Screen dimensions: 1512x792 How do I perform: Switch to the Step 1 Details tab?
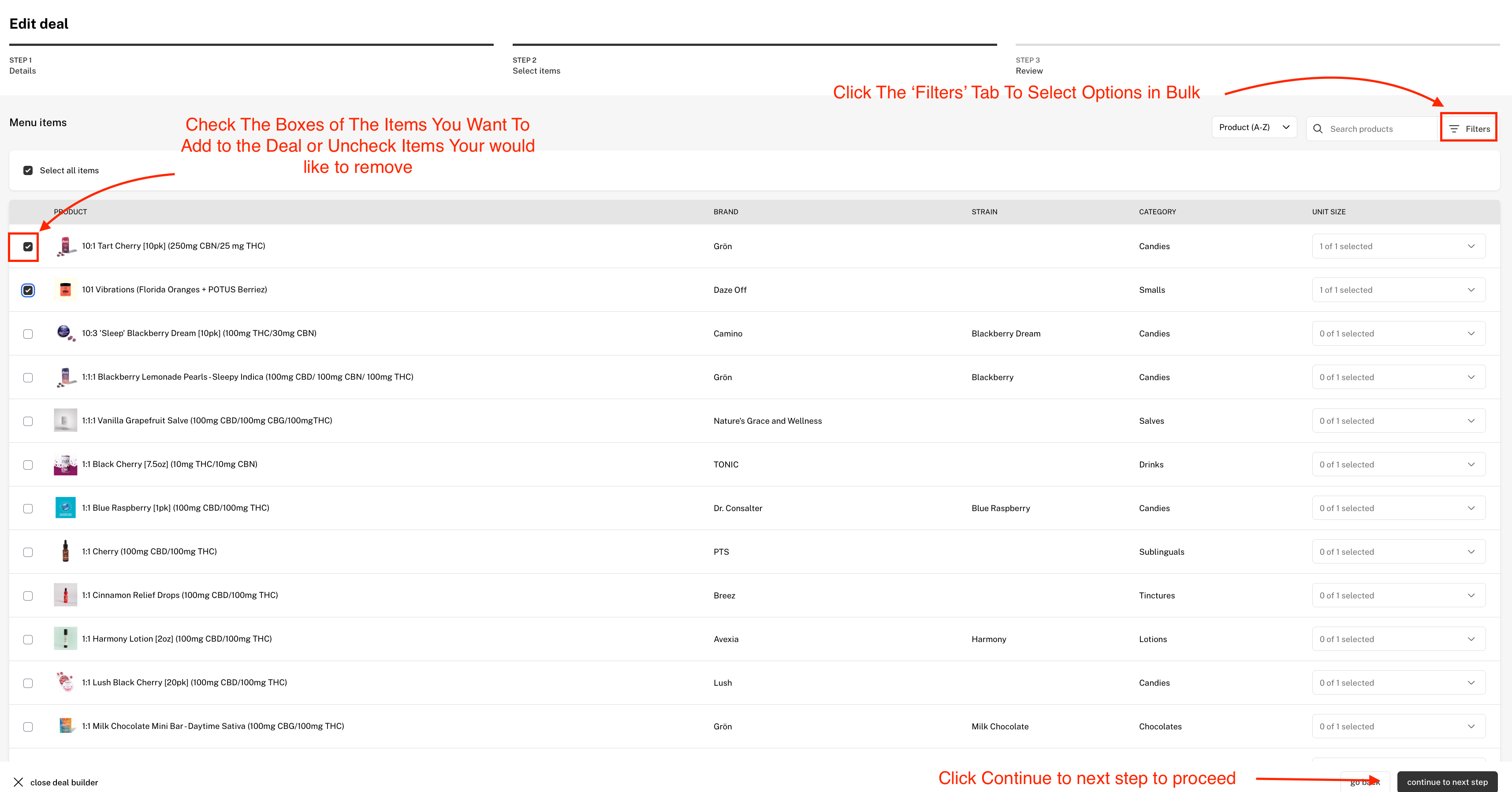[x=22, y=65]
